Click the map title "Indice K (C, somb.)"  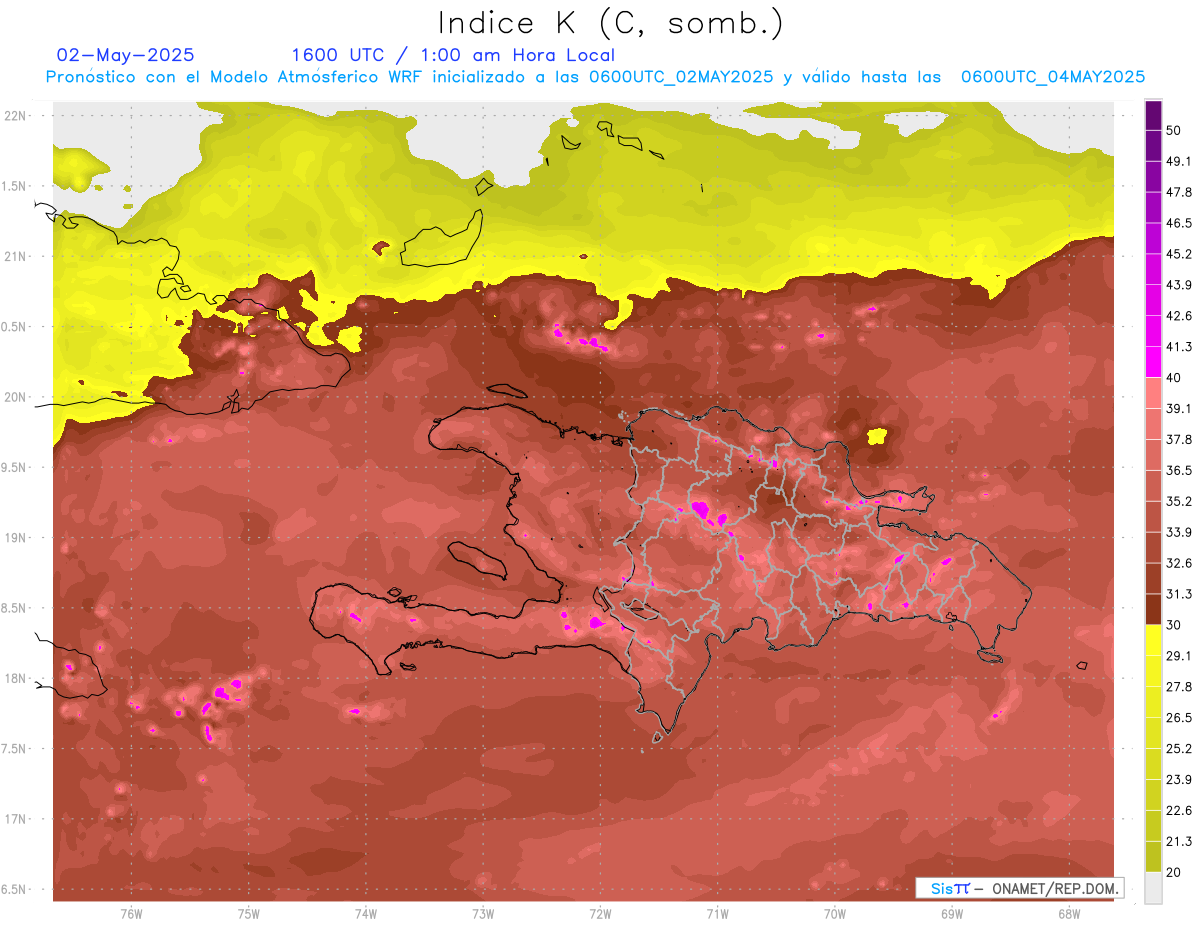[610, 24]
